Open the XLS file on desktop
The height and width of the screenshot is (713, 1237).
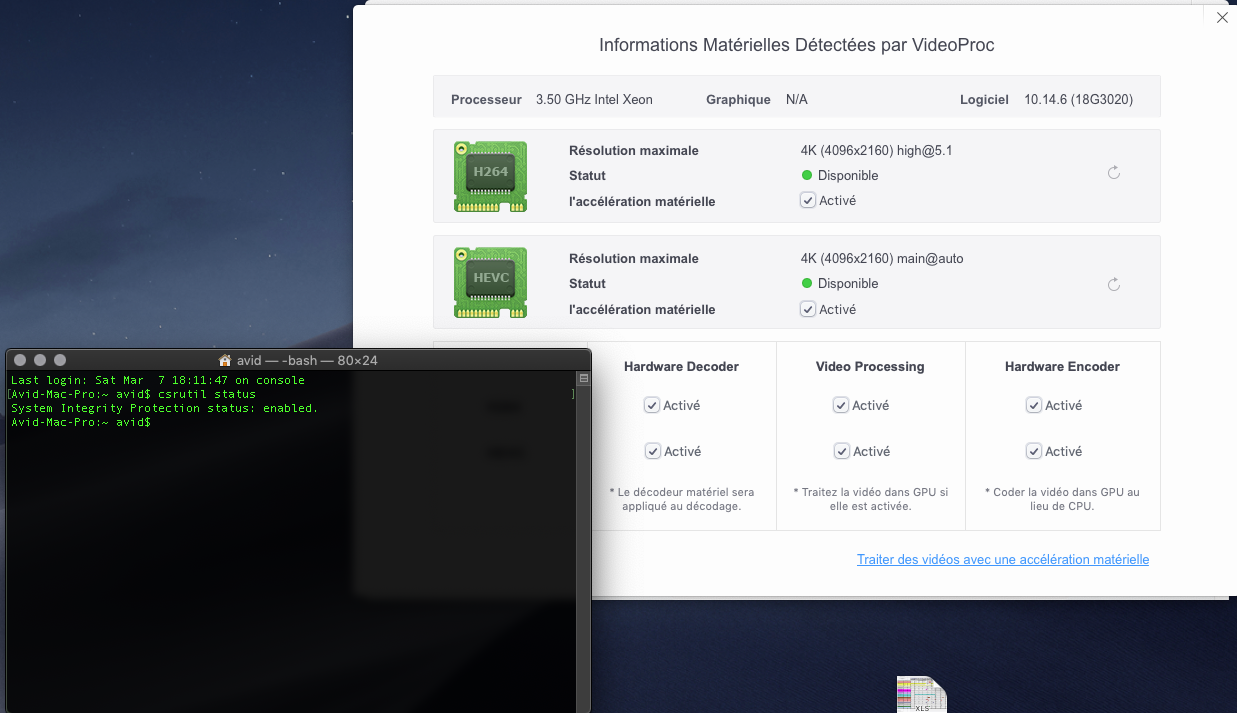922,695
